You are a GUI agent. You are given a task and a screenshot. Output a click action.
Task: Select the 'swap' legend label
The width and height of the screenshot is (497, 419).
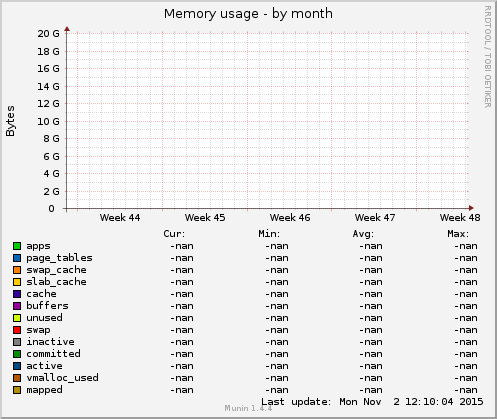click(38, 330)
